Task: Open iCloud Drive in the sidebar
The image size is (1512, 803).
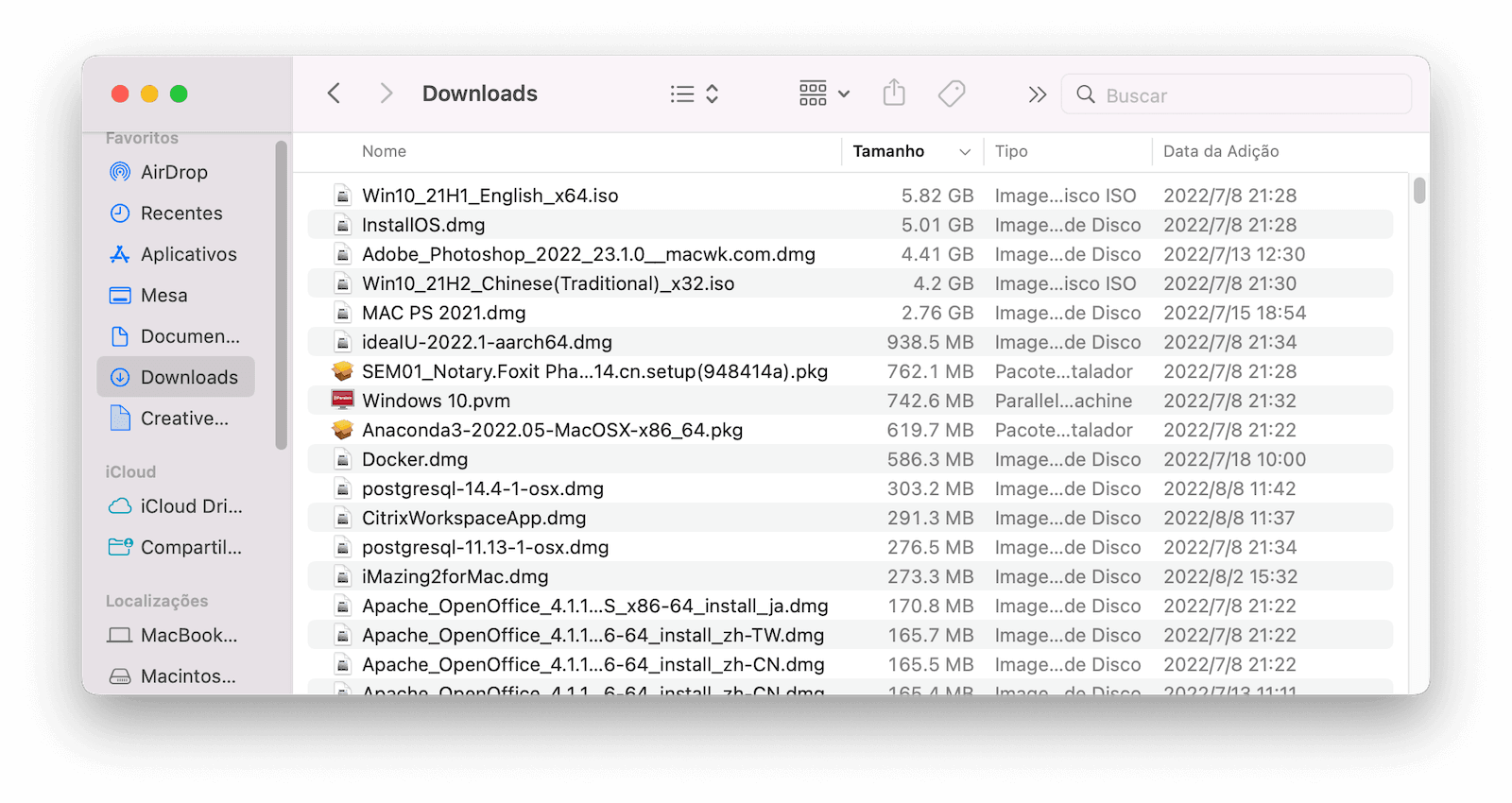Action: point(176,506)
